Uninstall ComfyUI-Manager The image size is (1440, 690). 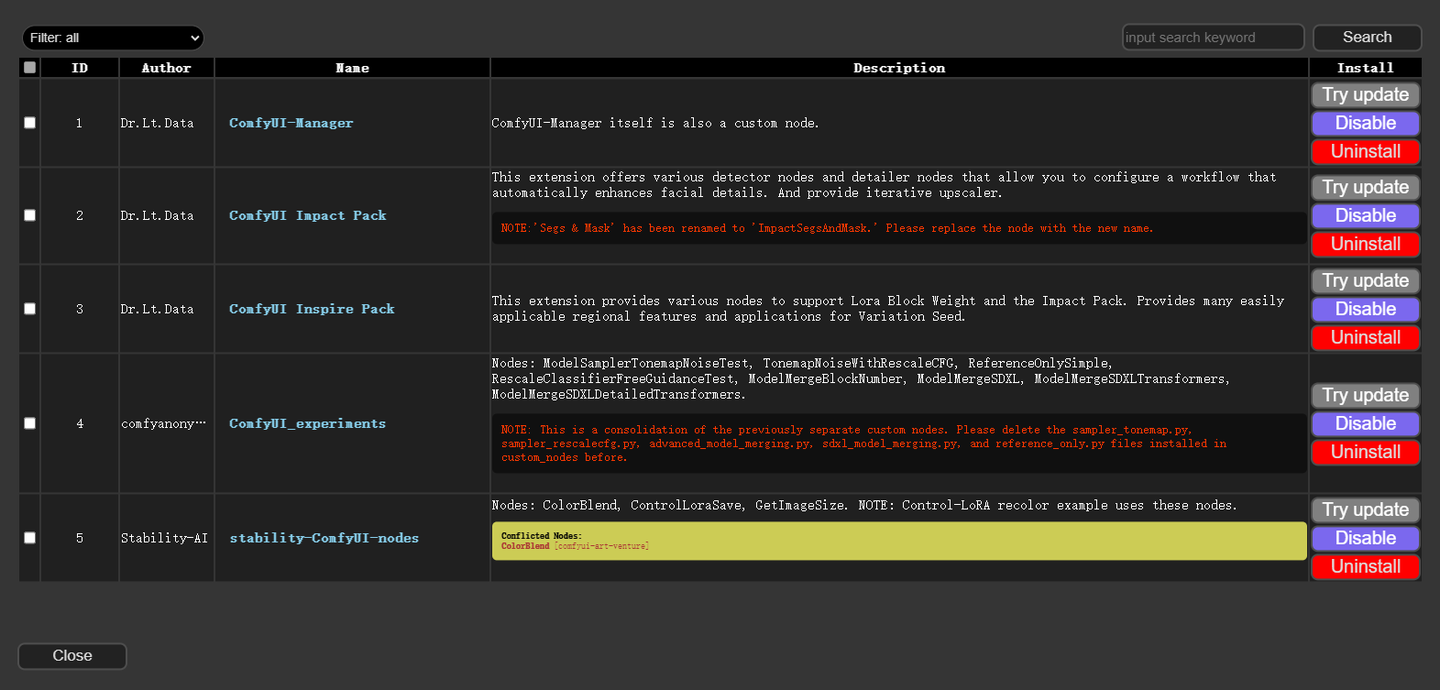(x=1365, y=152)
